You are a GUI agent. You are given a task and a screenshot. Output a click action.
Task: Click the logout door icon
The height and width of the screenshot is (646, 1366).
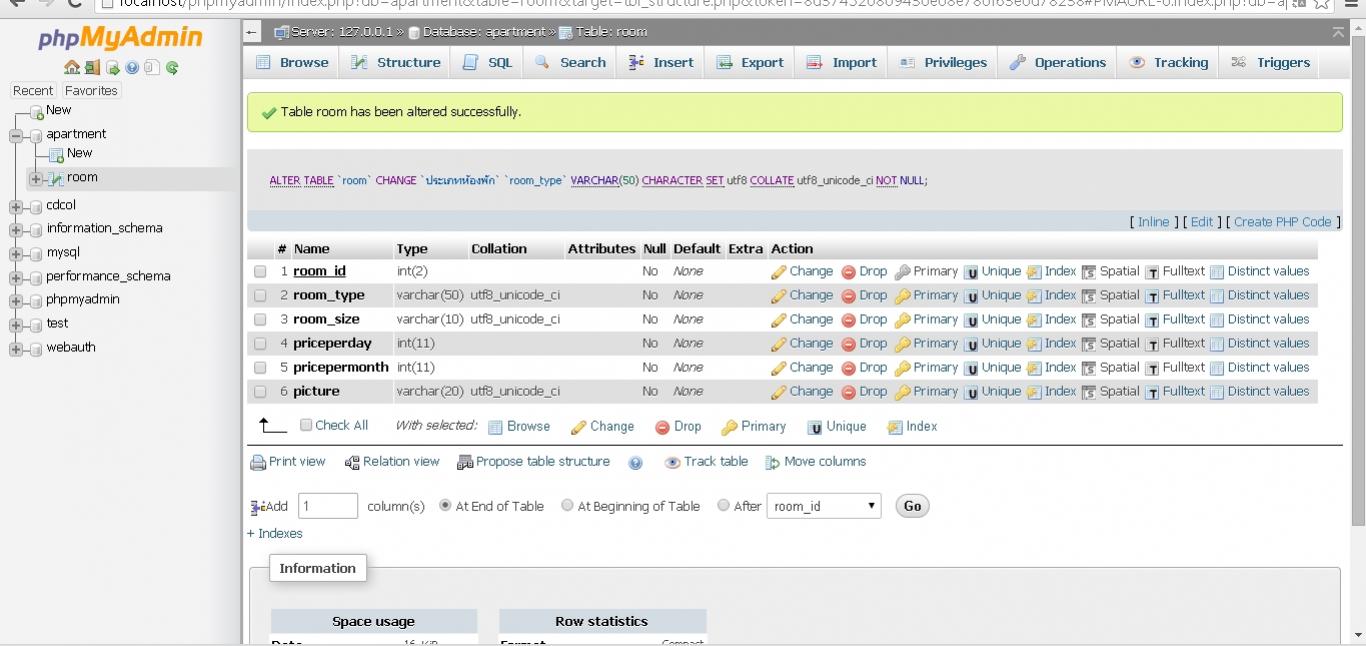(x=93, y=68)
